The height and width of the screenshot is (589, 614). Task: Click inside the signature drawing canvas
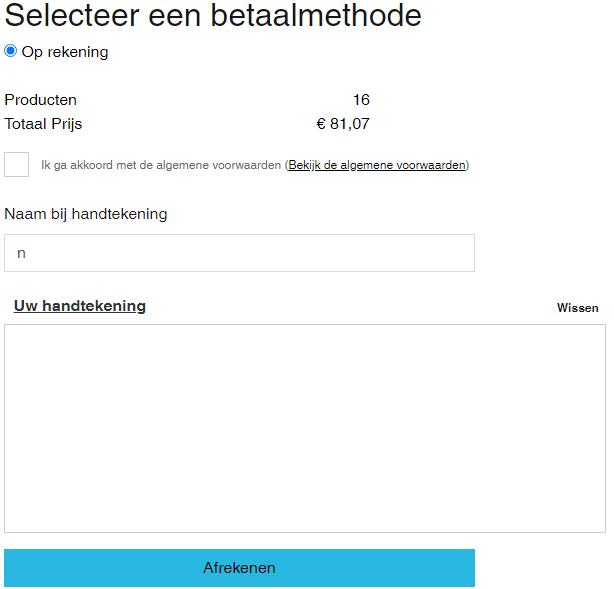(x=305, y=428)
